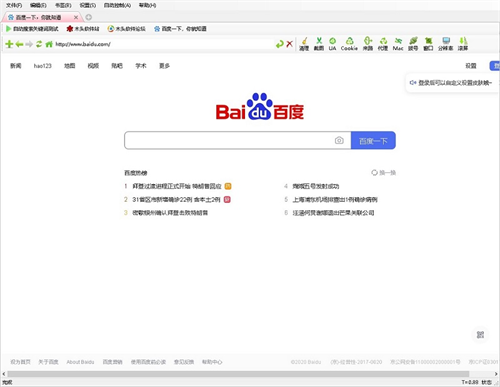Open hot search item number 4
The height and width of the screenshot is (387, 500).
[316, 186]
